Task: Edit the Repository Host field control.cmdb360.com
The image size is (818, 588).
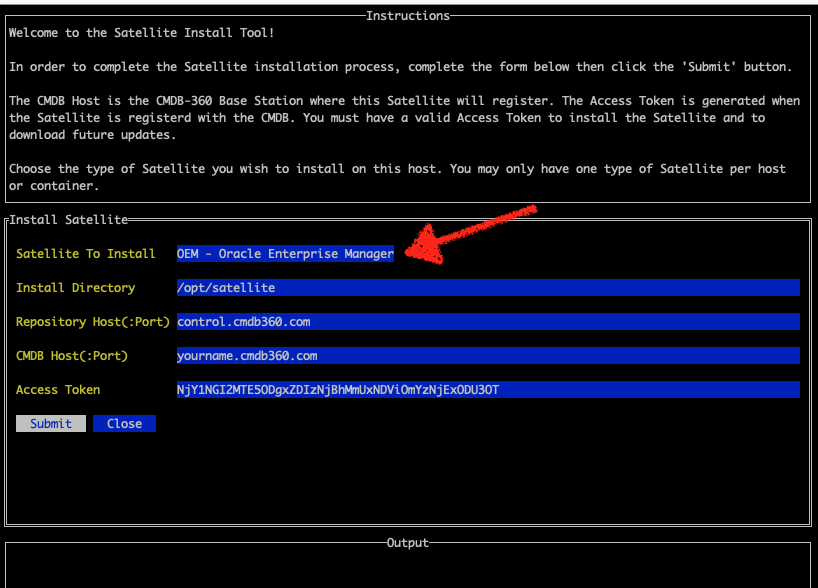Action: [488, 321]
